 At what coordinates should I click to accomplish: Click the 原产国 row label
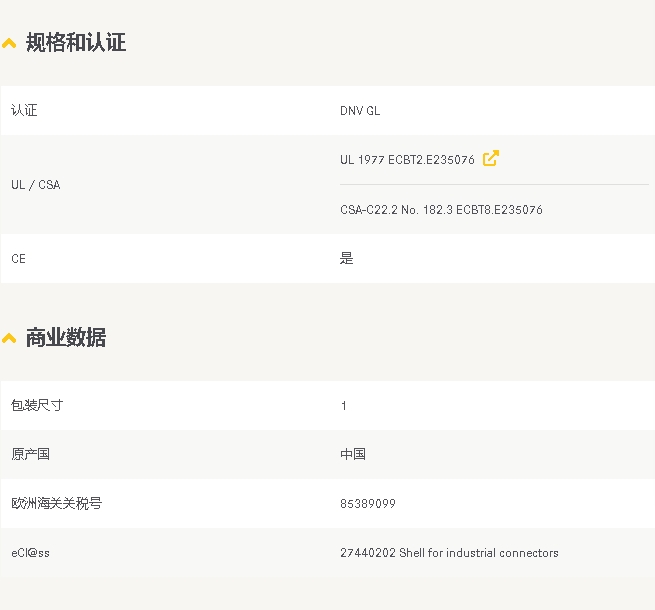point(30,454)
